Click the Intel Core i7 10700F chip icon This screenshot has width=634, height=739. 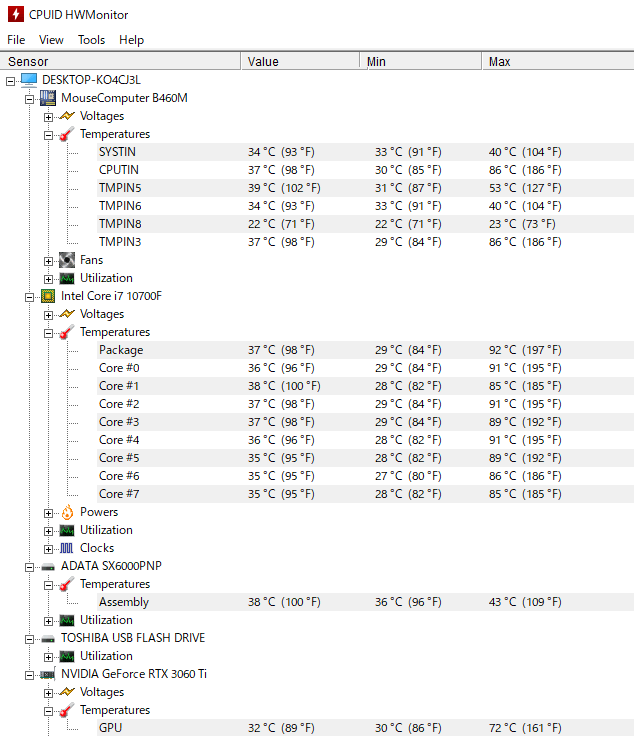point(48,296)
